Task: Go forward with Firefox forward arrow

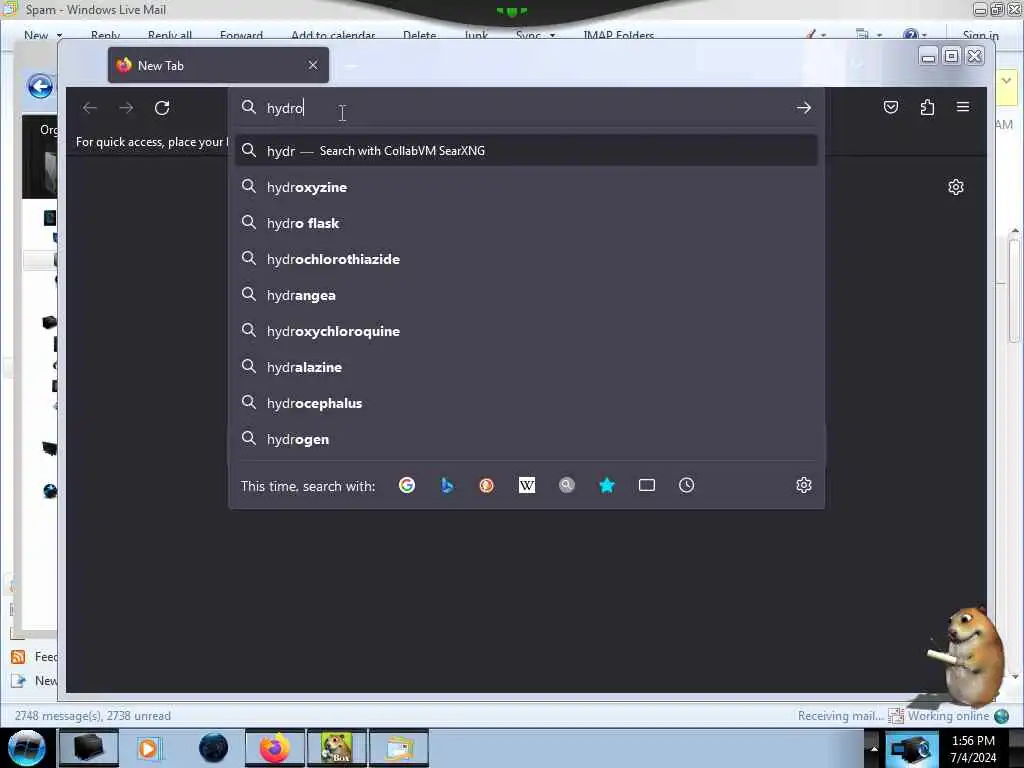Action: click(126, 108)
